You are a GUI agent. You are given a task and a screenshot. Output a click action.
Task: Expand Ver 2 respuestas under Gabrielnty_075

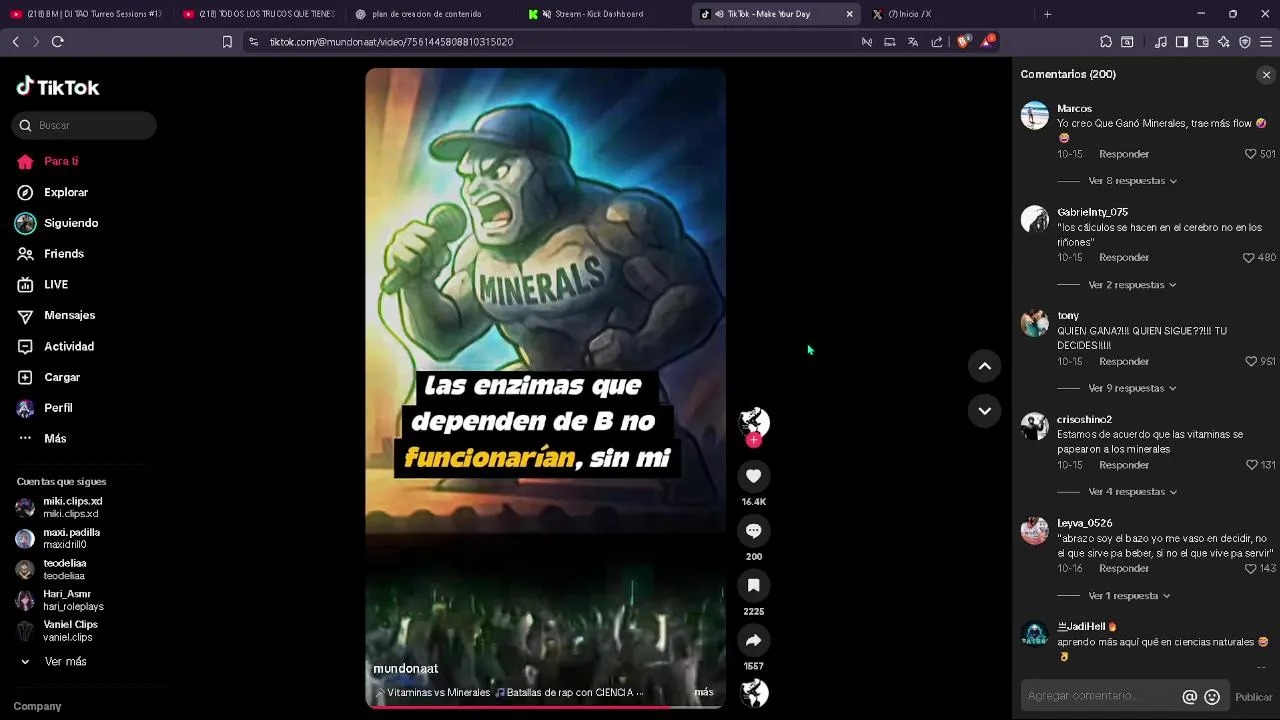pos(1132,285)
